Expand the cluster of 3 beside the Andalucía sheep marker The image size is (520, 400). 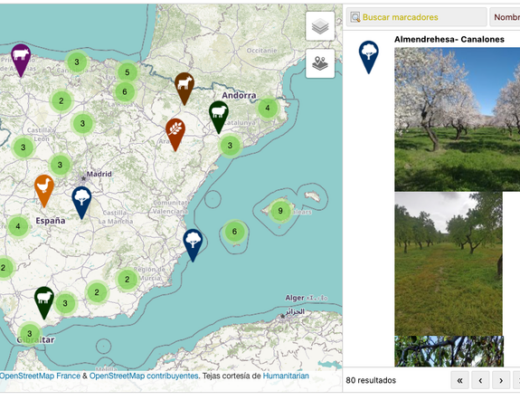tap(65, 303)
